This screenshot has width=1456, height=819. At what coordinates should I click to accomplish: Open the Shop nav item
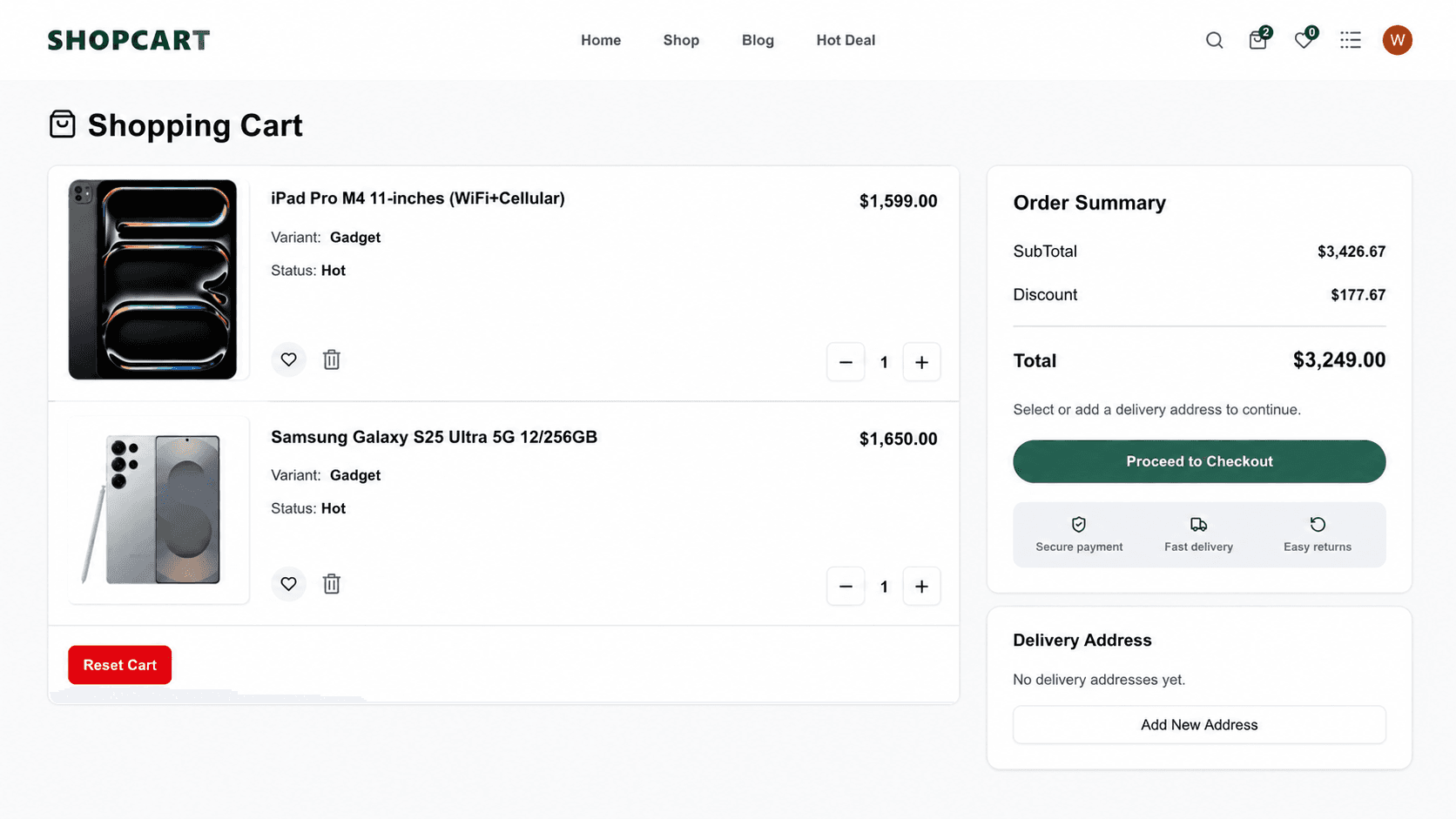(x=681, y=40)
